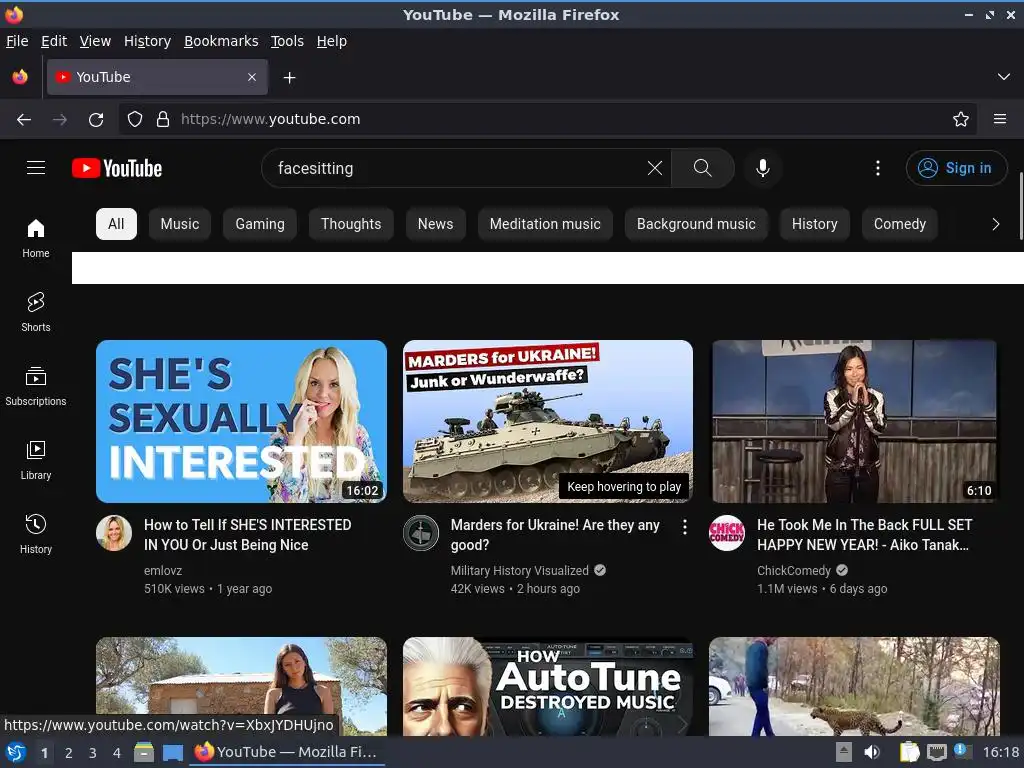Open the File menu
The image size is (1024, 768).
(x=17, y=41)
